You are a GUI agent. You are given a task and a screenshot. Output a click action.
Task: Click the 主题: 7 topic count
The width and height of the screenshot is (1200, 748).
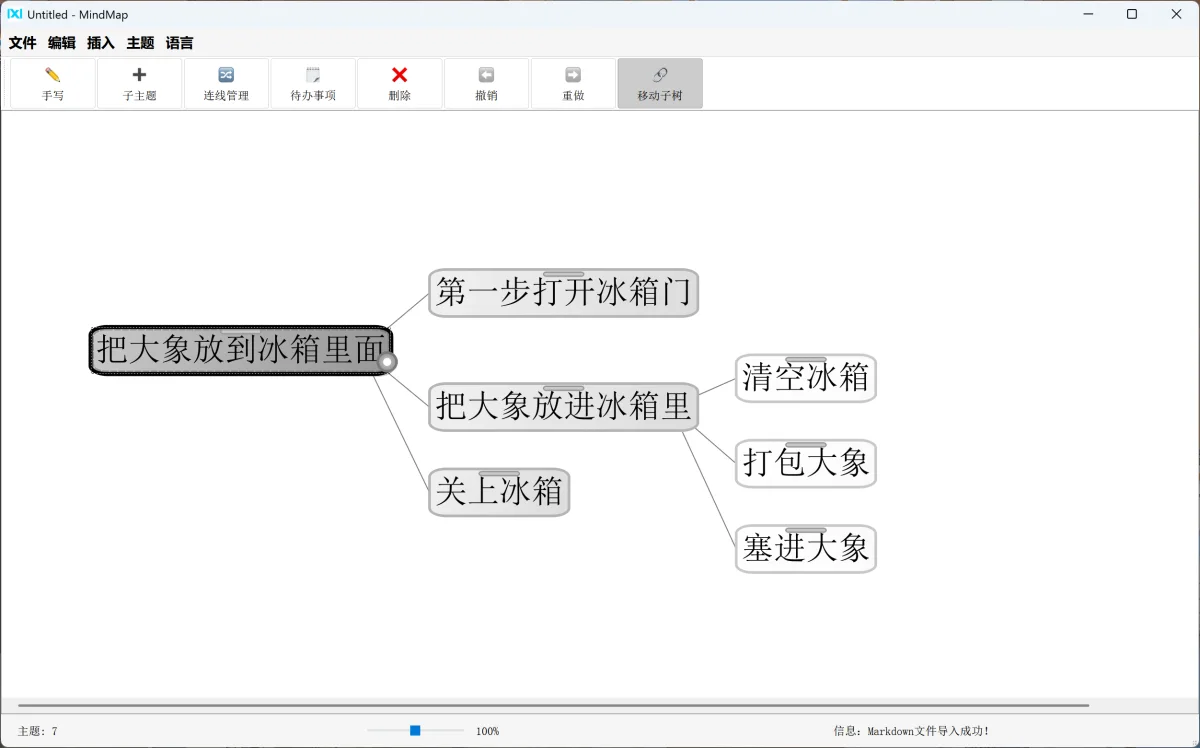click(x=38, y=732)
